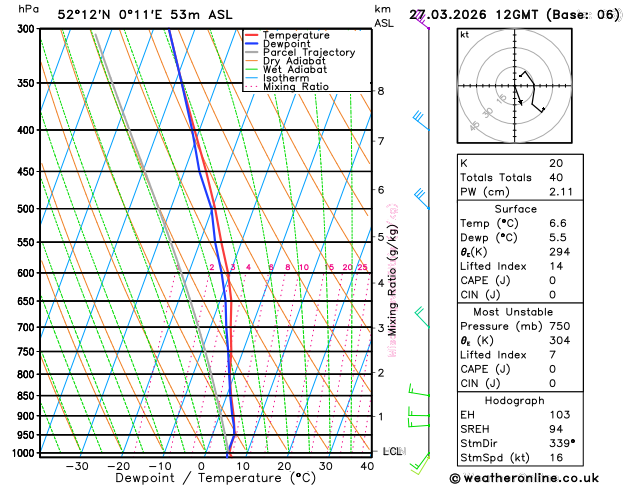
Task: Click the 'Pressure (mb)' value 750
Action: (x=560, y=326)
